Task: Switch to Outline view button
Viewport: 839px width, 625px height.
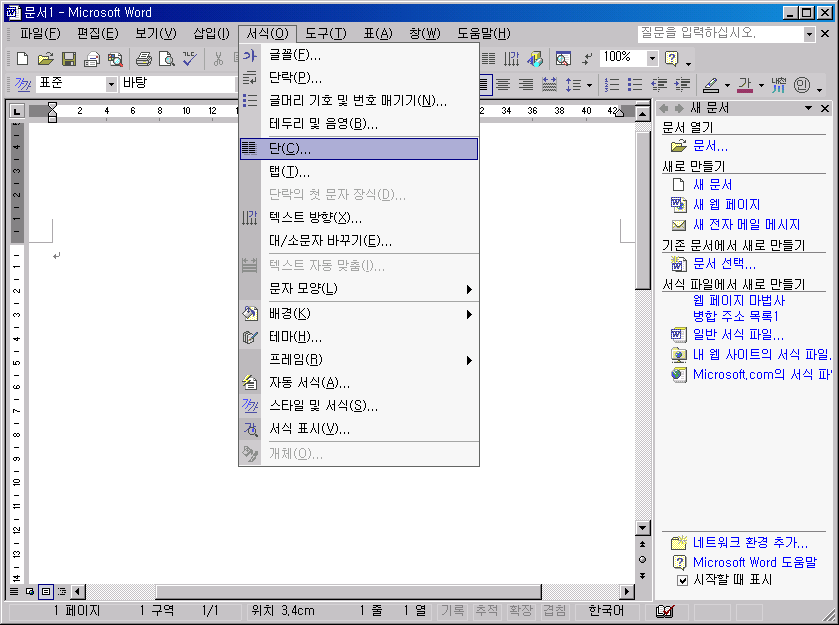Action: coord(62,592)
